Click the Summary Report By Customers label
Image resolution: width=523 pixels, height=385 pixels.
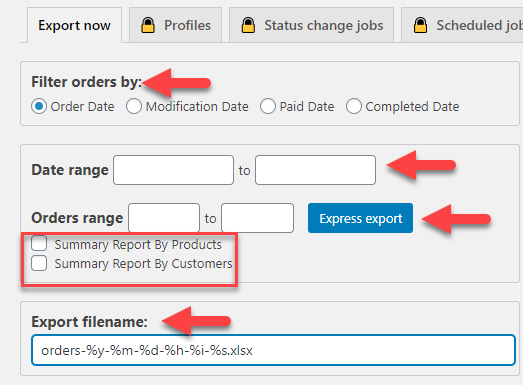click(x=143, y=264)
